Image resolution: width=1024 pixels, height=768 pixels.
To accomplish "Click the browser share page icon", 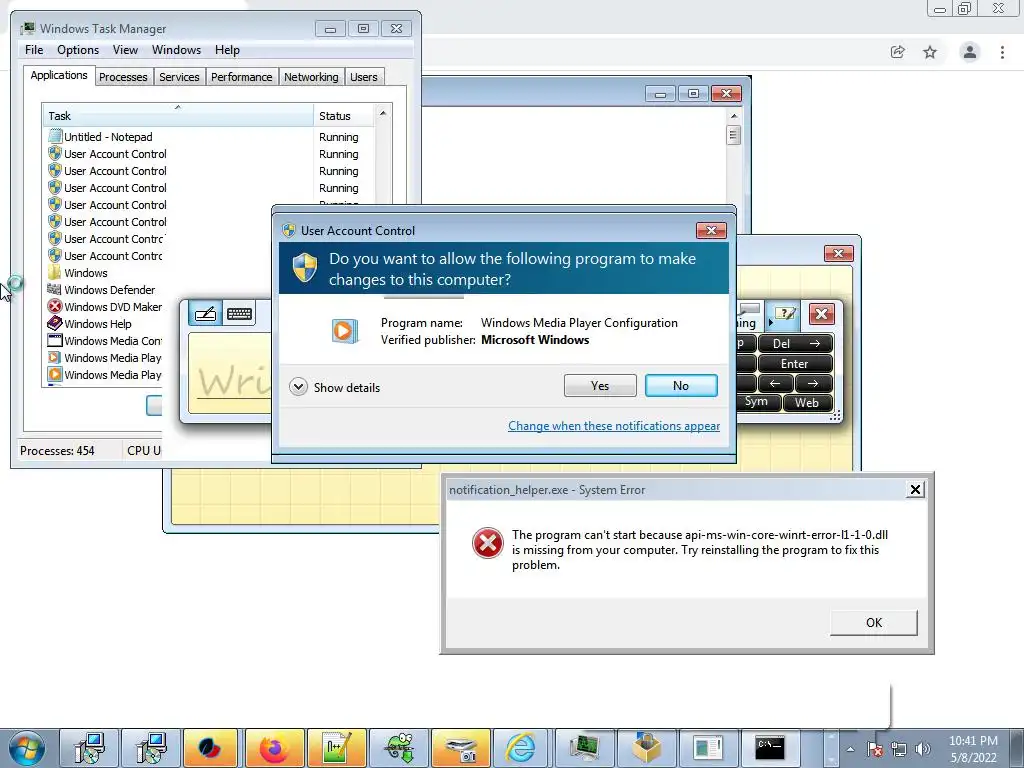I will [898, 52].
